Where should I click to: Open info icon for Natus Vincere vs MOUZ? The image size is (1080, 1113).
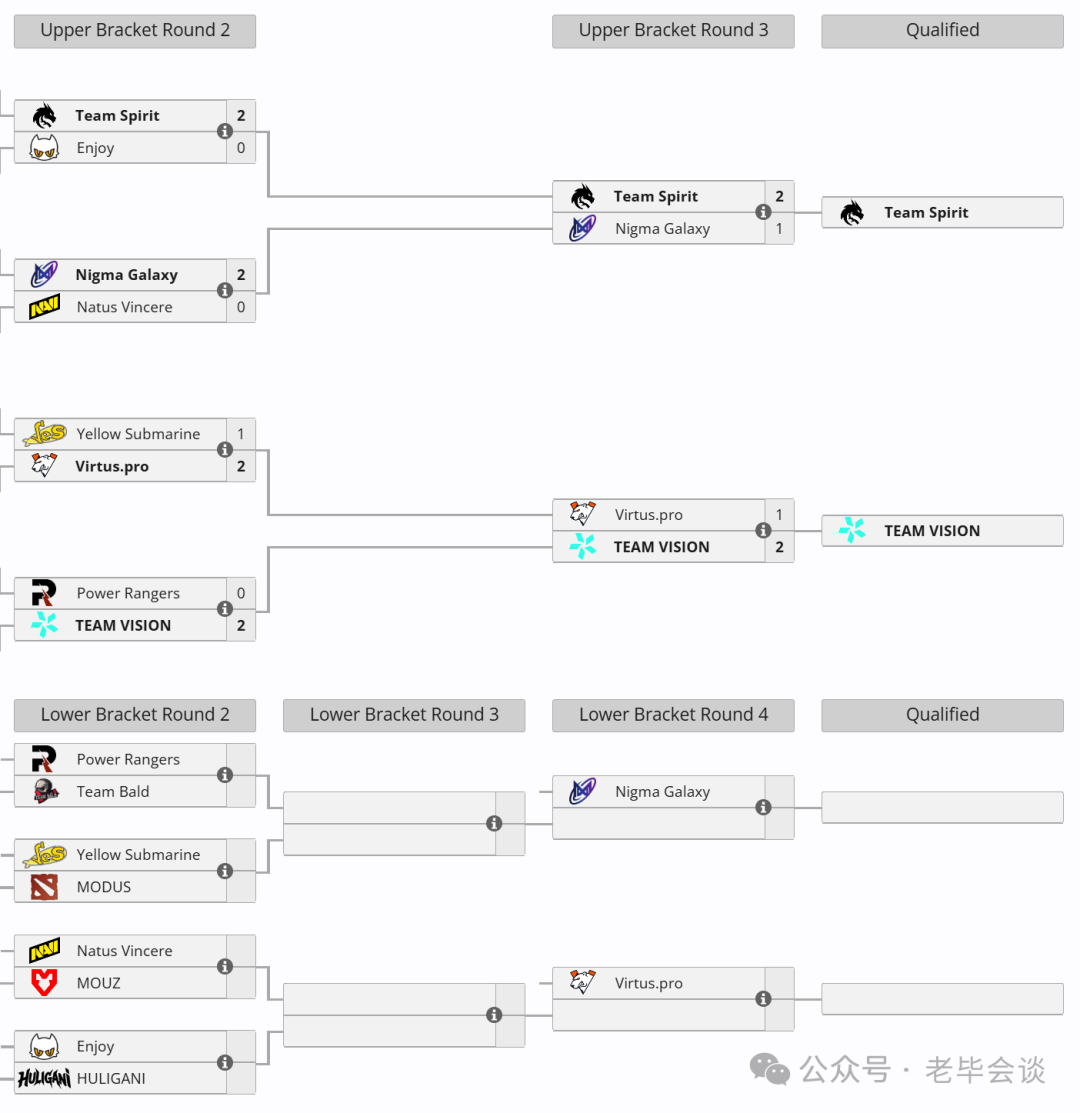point(225,966)
